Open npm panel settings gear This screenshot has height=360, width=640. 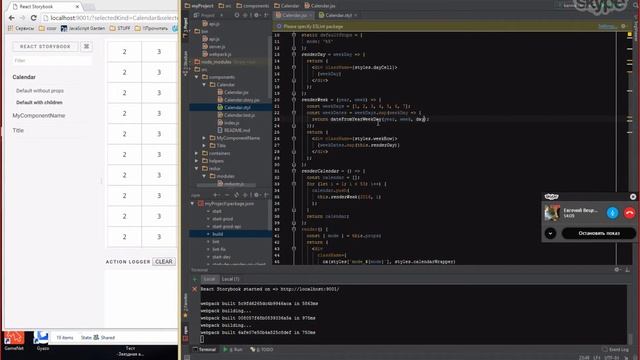pyautogui.click(x=256, y=195)
